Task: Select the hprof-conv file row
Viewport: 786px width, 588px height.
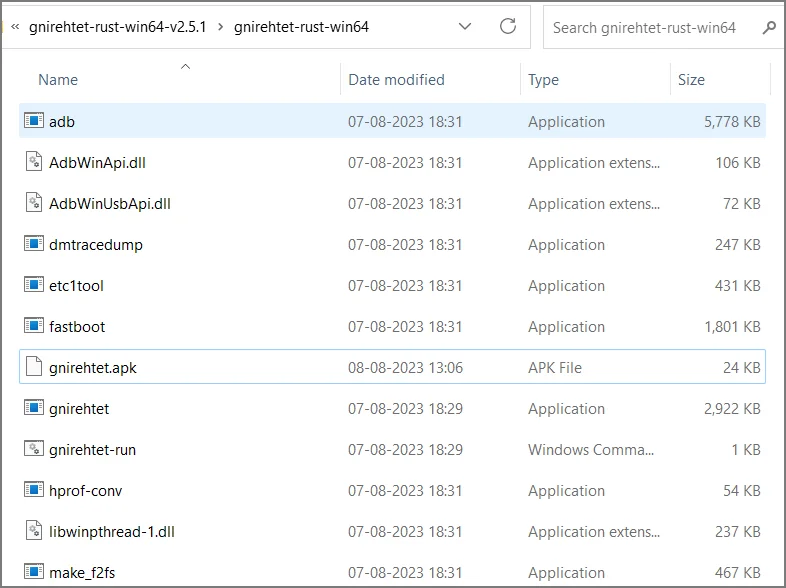Action: coord(392,490)
